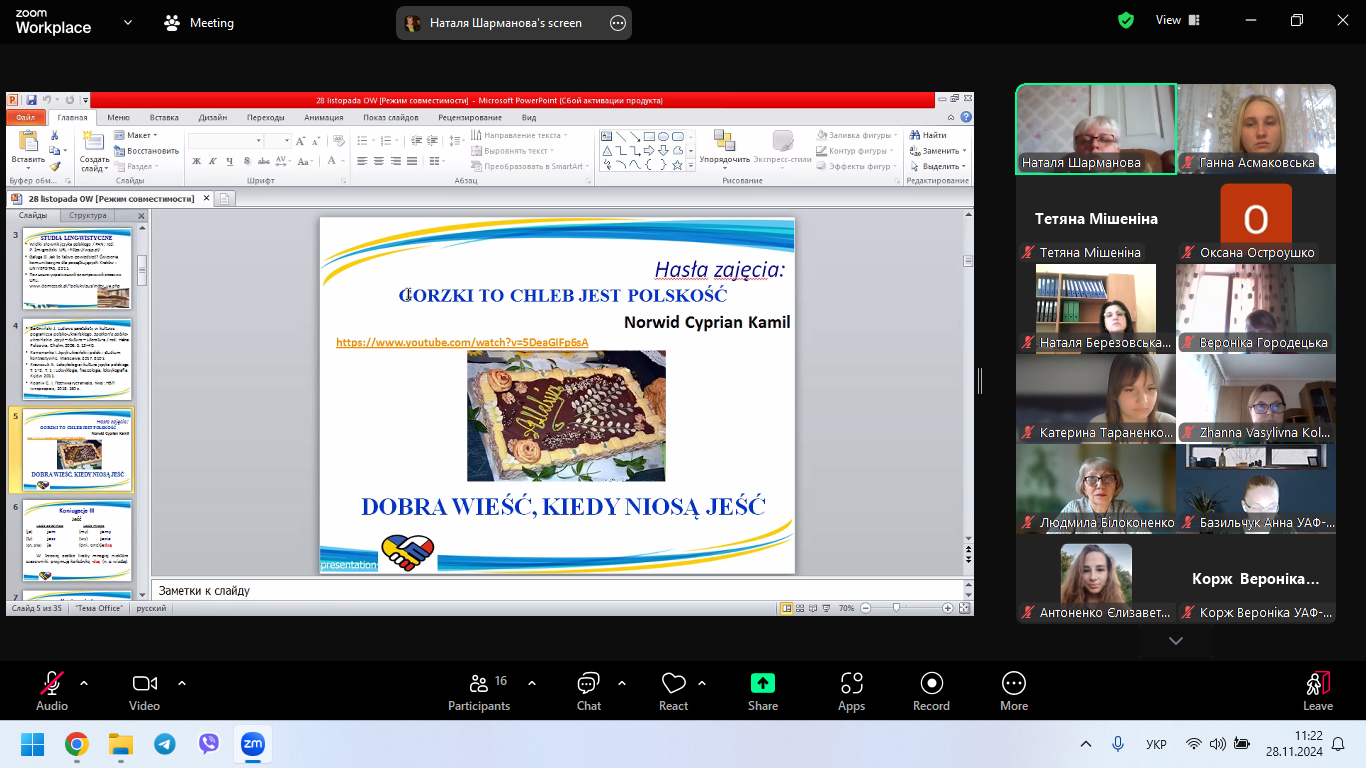Open Zoom Participants panel
The image size is (1366, 768).
click(479, 692)
